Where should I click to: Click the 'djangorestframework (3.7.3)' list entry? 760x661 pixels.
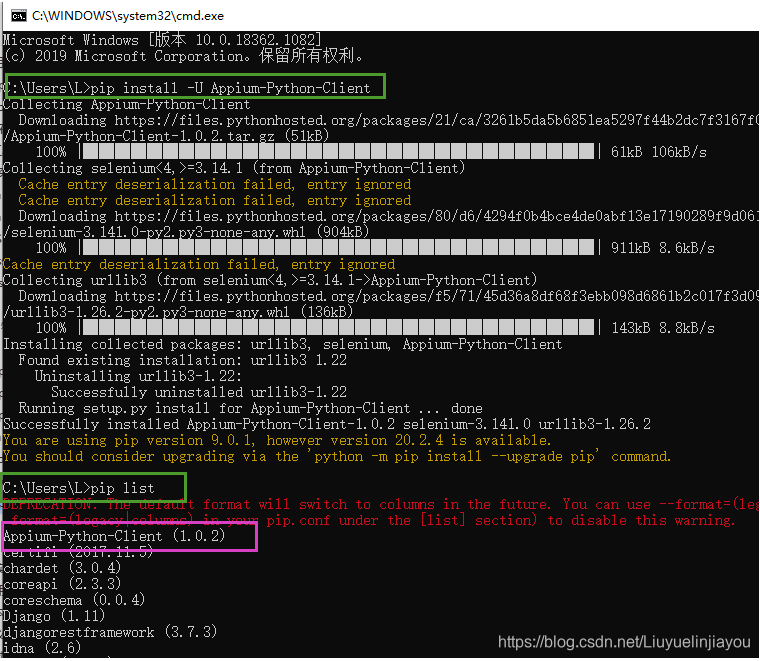point(110,632)
